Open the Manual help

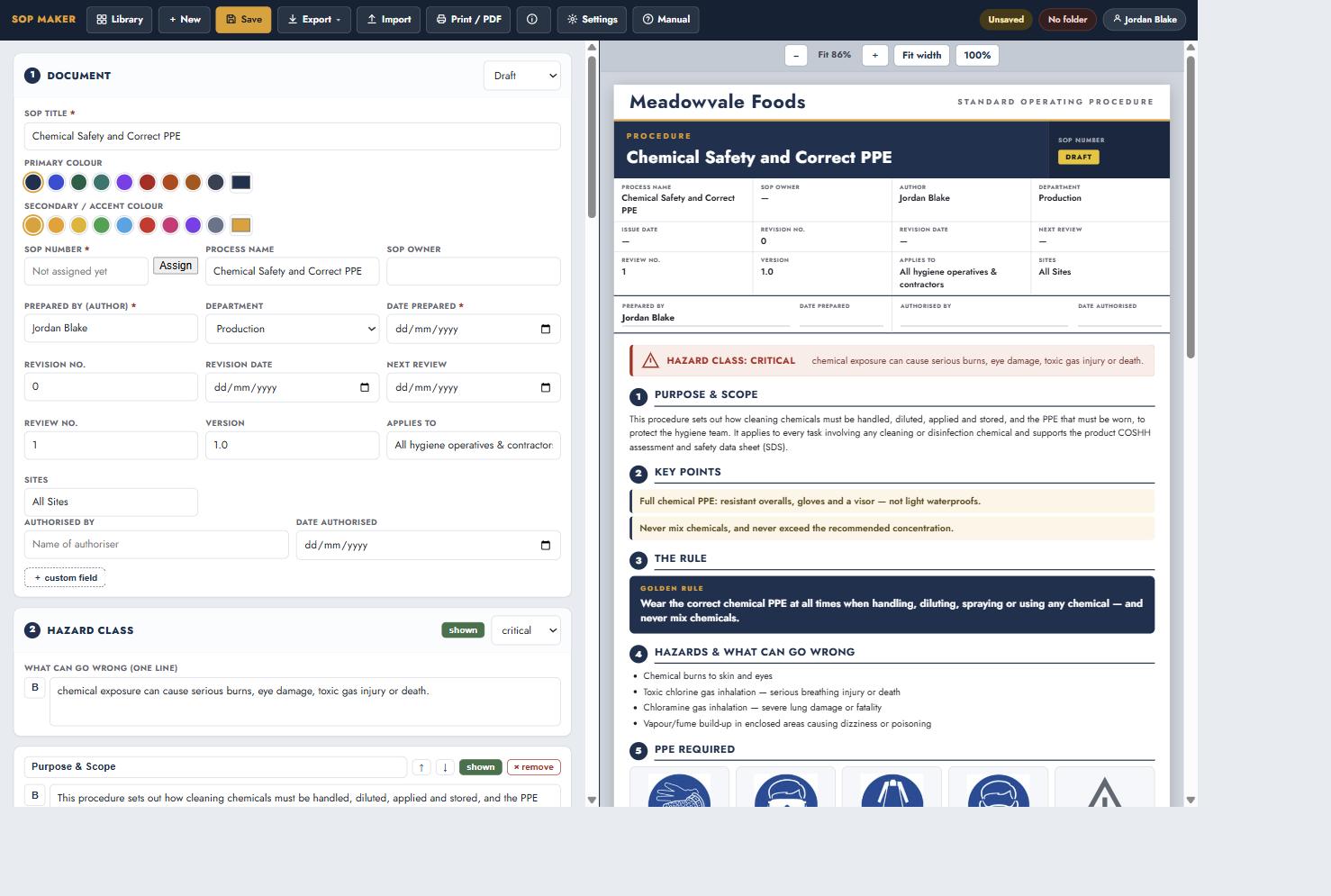tap(666, 19)
